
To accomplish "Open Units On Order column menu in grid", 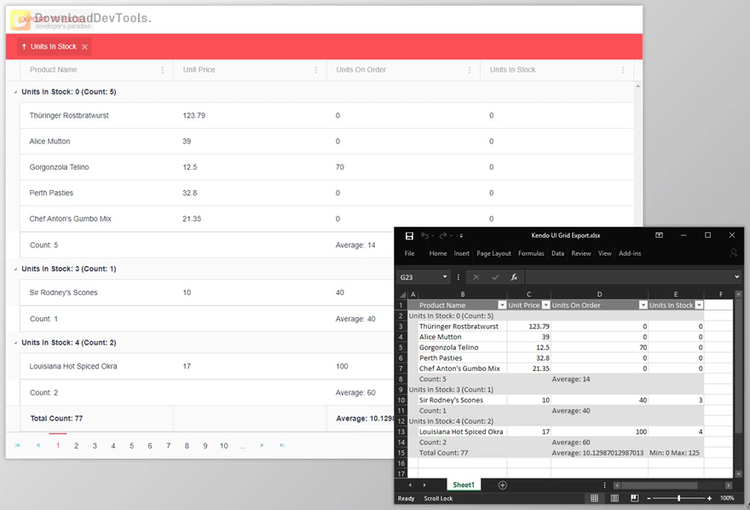I will (469, 70).
